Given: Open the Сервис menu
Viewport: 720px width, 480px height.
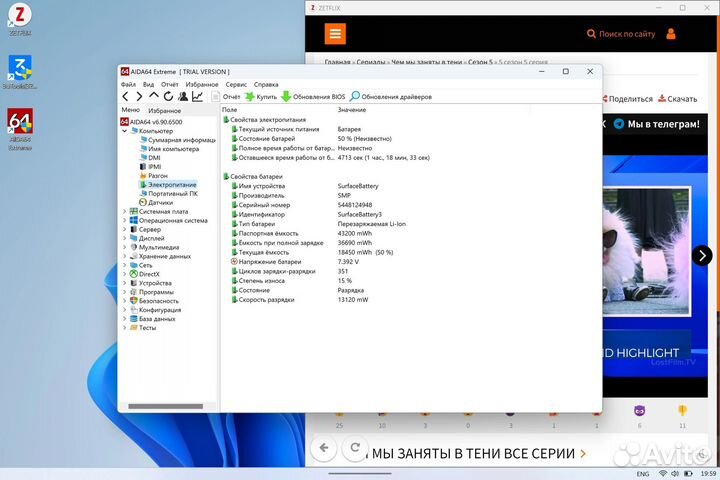Looking at the screenshot, I should point(236,85).
